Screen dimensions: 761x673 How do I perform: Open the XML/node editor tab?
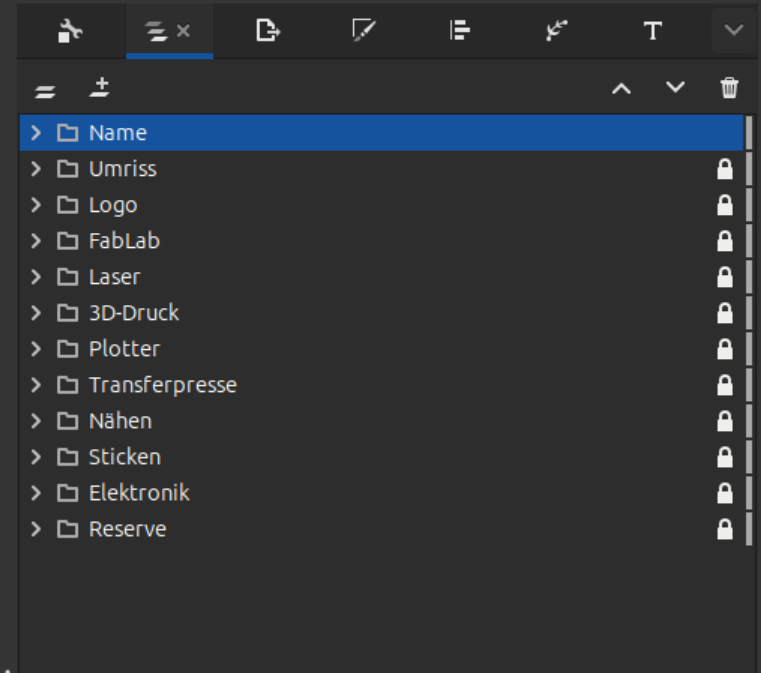point(556,31)
